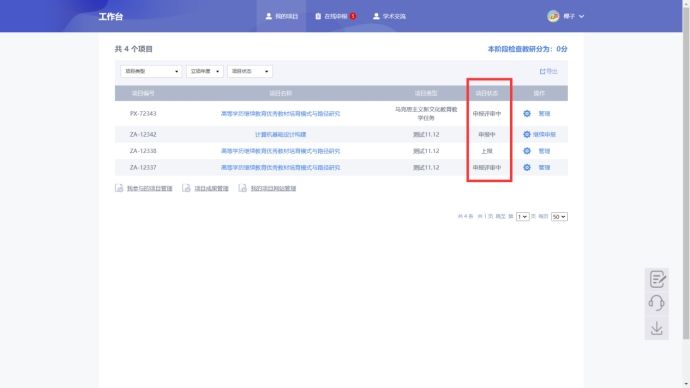Click the download arrow sidebar icon
Screen dimensions: 690x388
(657, 328)
